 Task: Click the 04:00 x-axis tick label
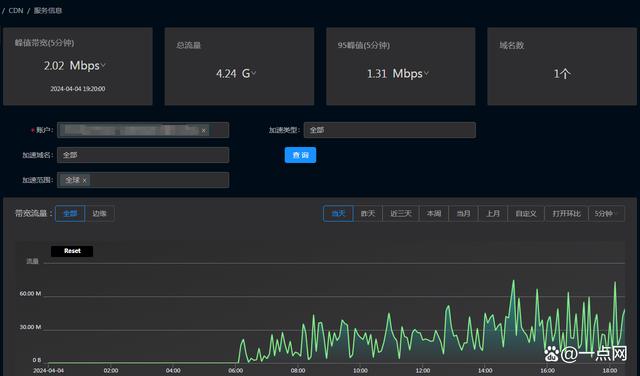click(x=173, y=371)
